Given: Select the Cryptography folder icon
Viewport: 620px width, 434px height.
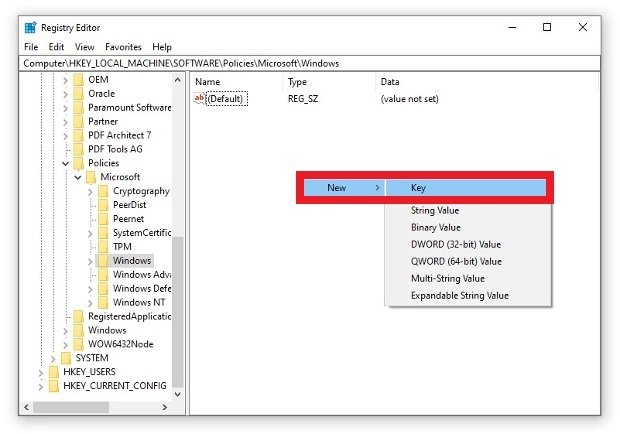Looking at the screenshot, I should (x=103, y=191).
